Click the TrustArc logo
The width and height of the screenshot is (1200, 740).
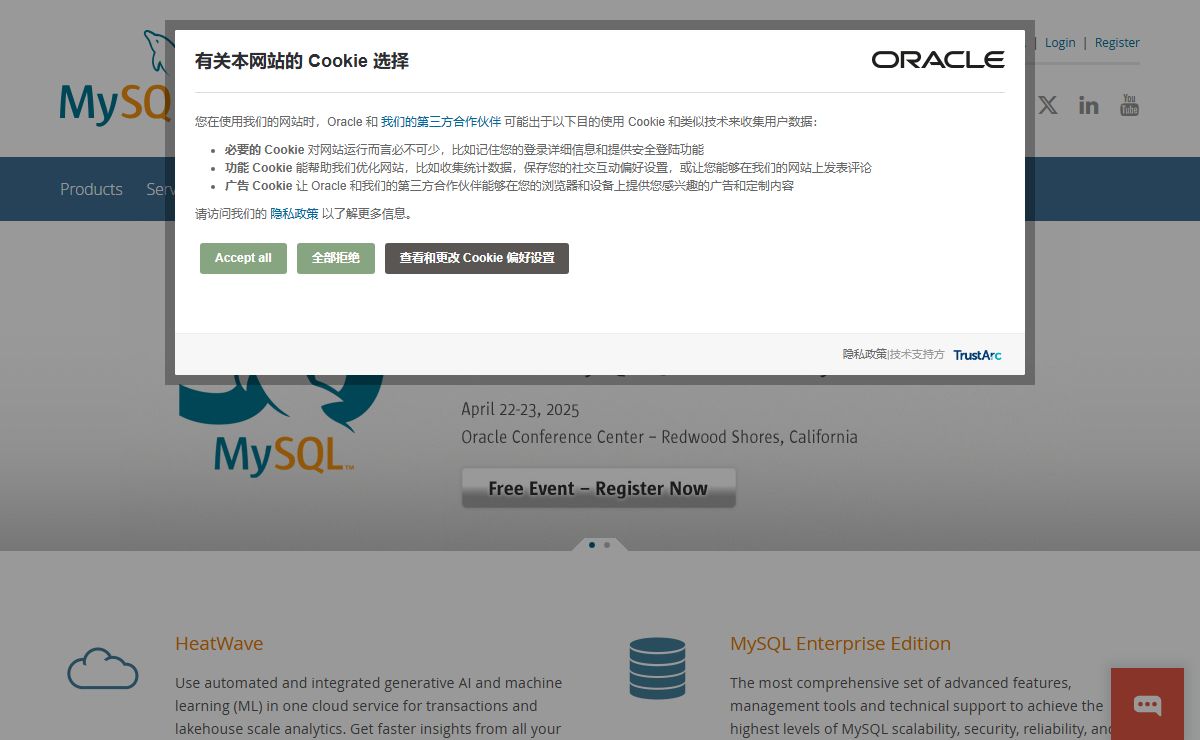(x=977, y=355)
